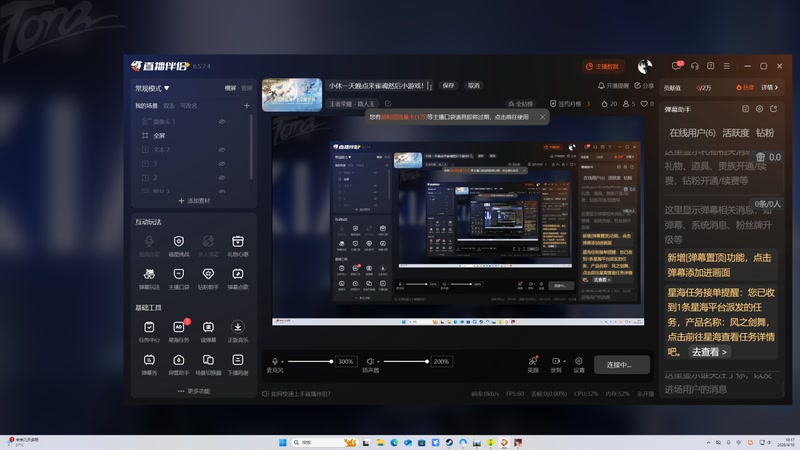Click the speaker volume slider

[x=406, y=362]
